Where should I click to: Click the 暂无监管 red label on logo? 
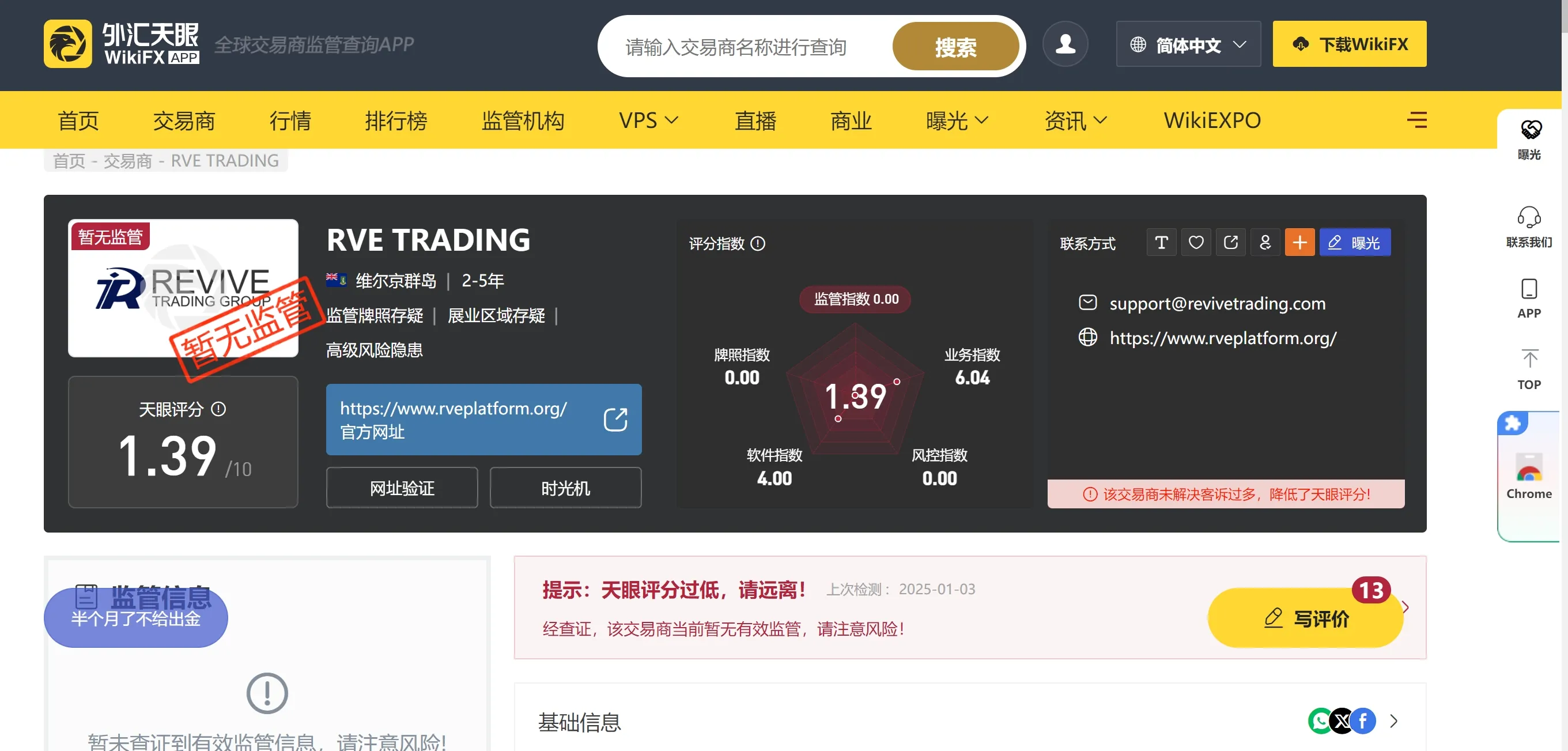pos(110,236)
